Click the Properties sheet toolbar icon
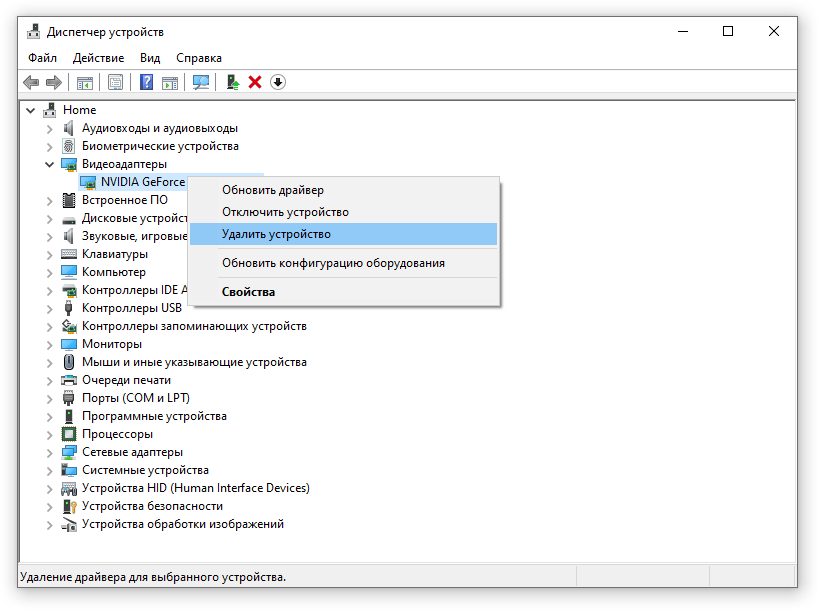Image resolution: width=819 pixels, height=610 pixels. click(x=116, y=82)
